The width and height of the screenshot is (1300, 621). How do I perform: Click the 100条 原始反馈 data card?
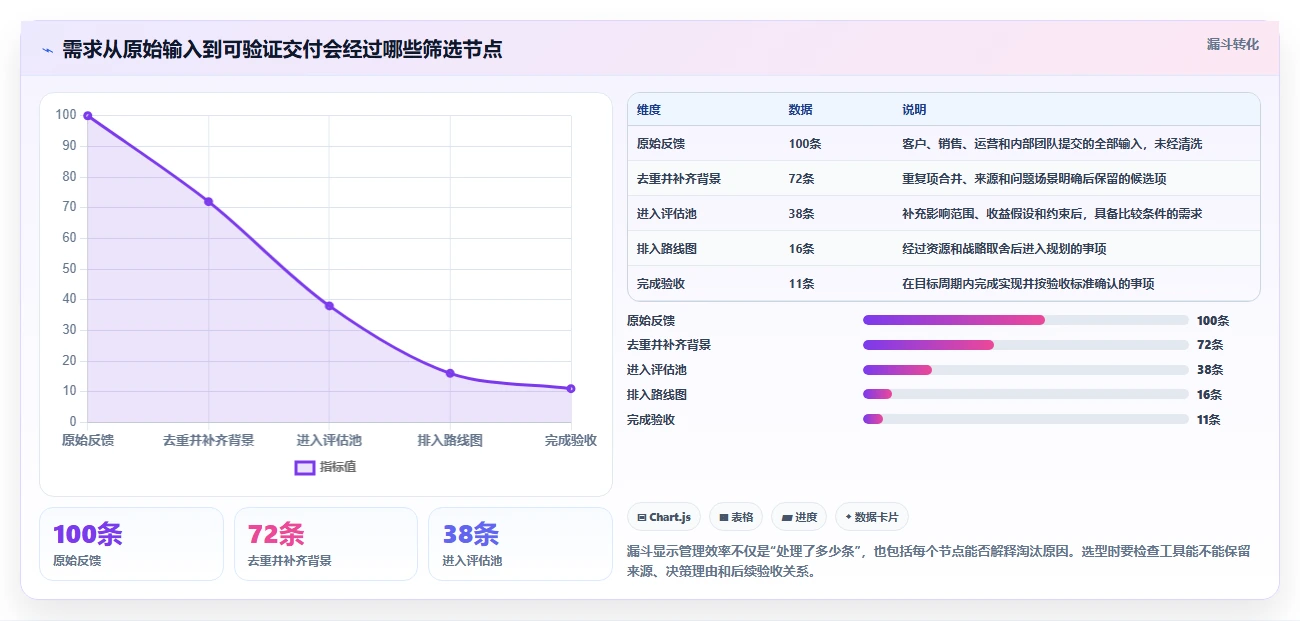pyautogui.click(x=131, y=544)
